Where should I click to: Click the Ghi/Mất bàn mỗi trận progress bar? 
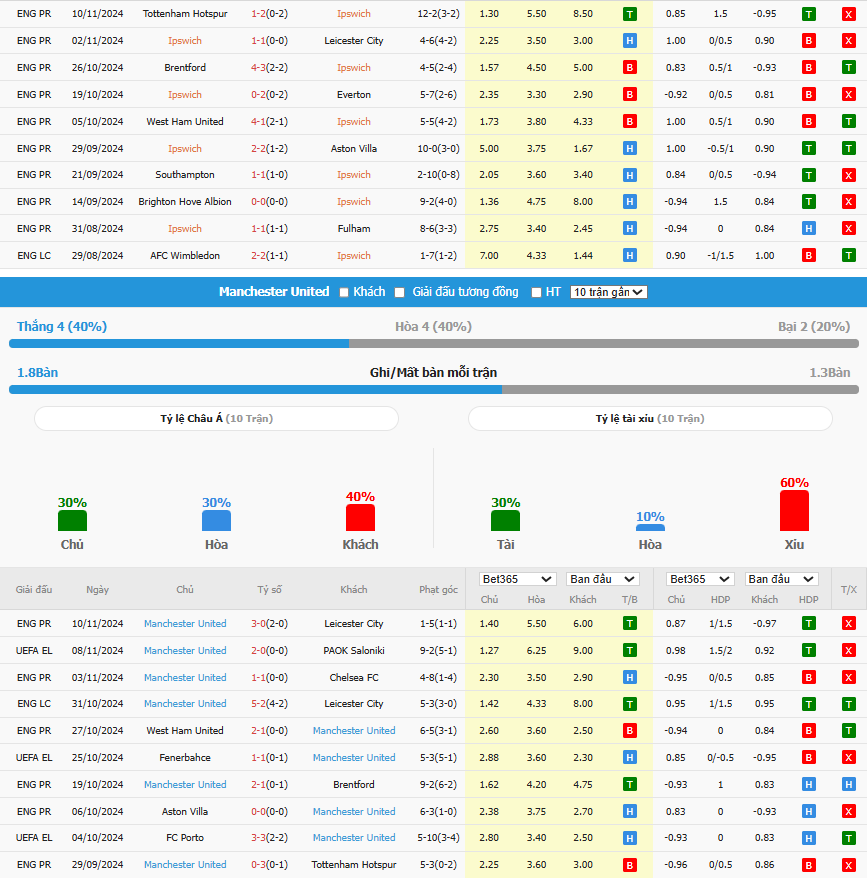pyautogui.click(x=434, y=389)
